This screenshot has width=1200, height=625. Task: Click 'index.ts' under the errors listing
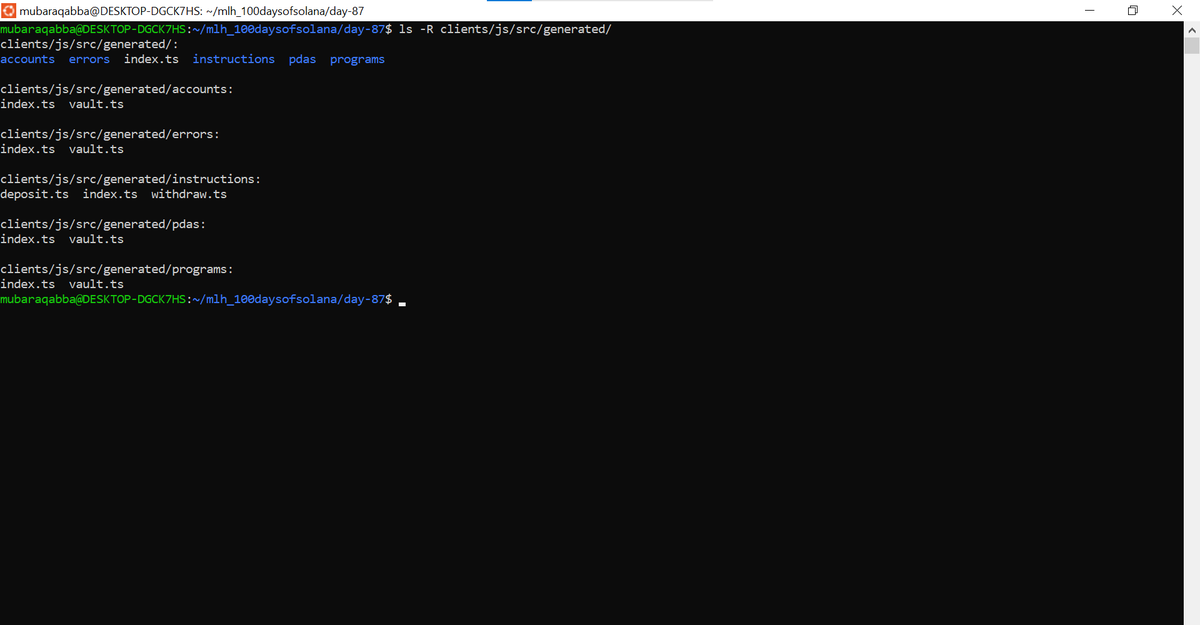pyautogui.click(x=28, y=149)
